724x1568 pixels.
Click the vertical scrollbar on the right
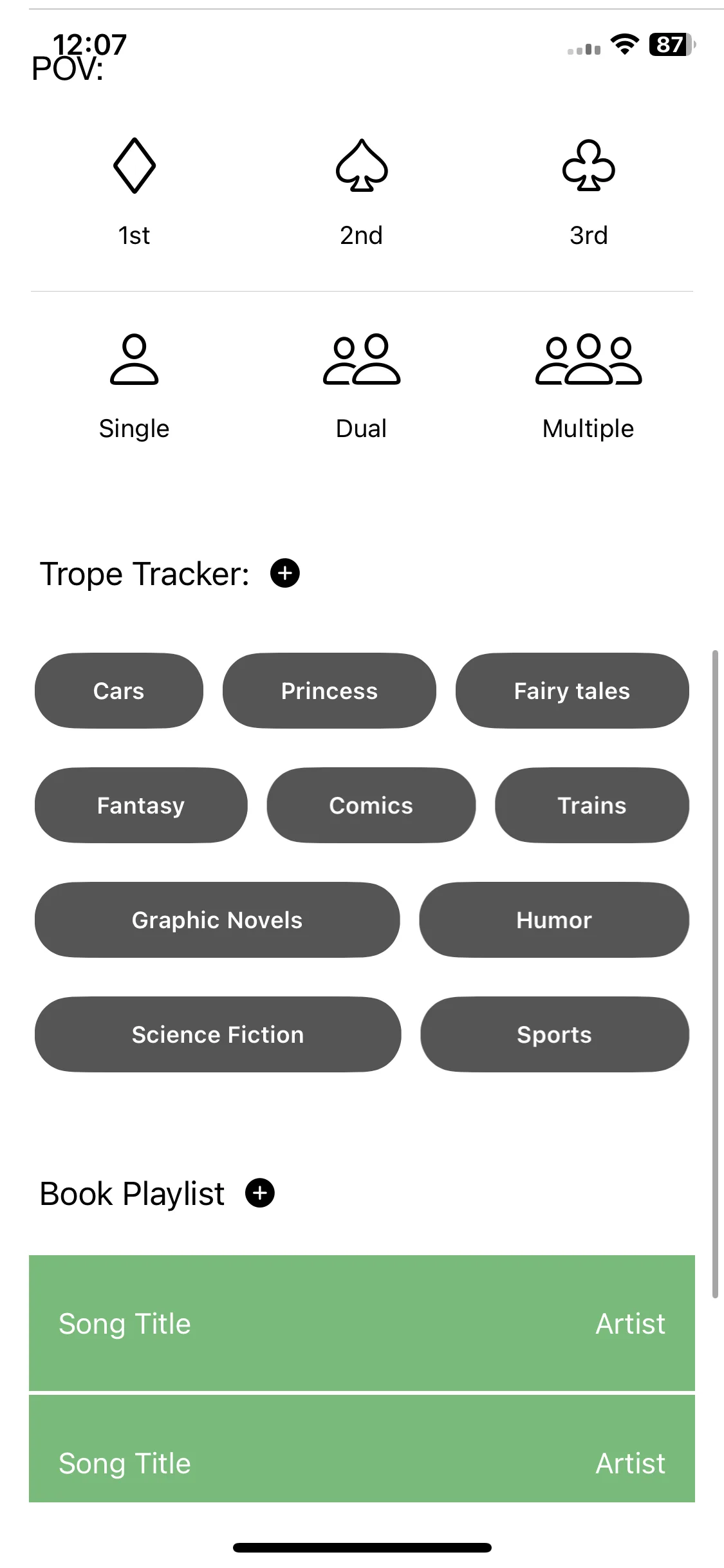[x=715, y=974]
